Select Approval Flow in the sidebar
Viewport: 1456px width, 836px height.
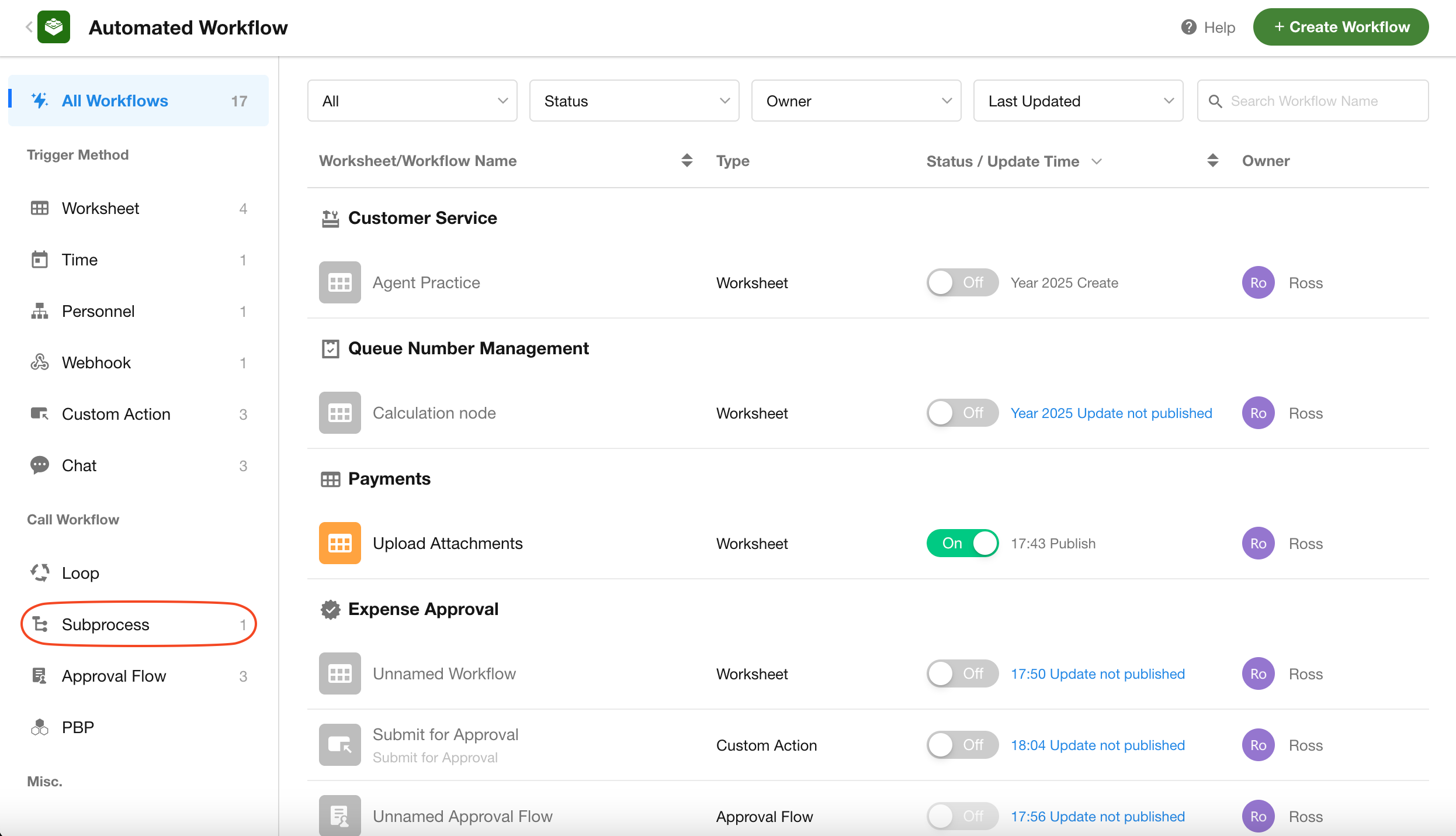click(114, 676)
